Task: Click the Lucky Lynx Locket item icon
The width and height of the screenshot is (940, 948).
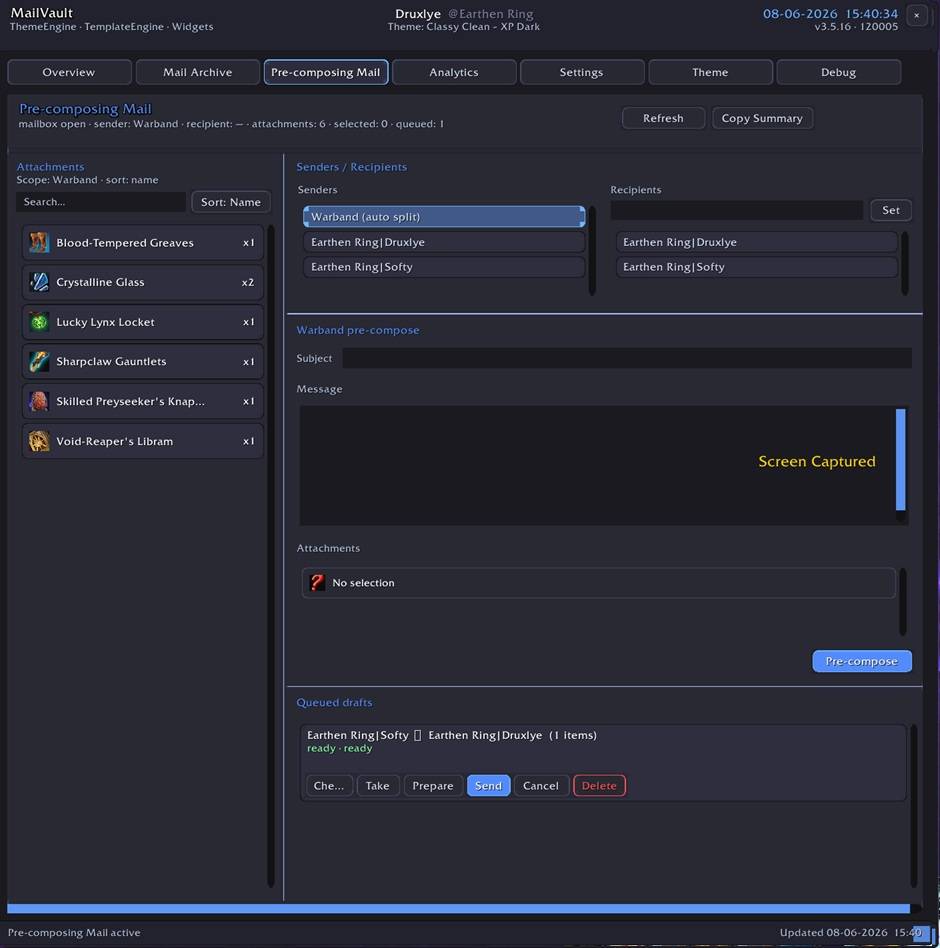Action: click(x=39, y=322)
